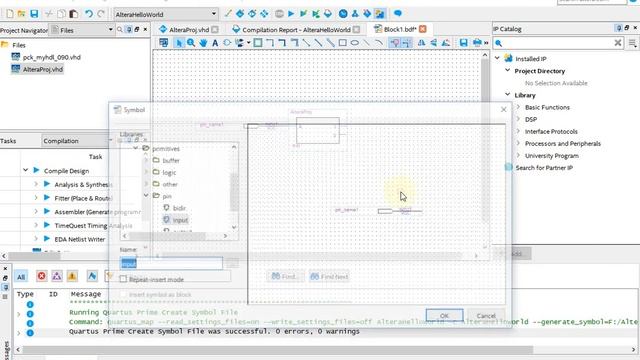Screen dimensions: 640x360
Task: Show all messages with the All filter
Action: pyautogui.click(x=21, y=277)
